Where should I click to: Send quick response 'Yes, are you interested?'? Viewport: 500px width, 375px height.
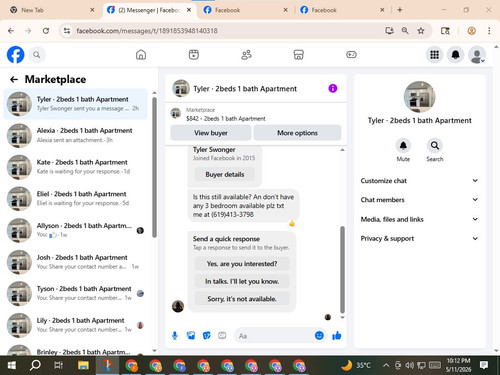pyautogui.click(x=242, y=264)
